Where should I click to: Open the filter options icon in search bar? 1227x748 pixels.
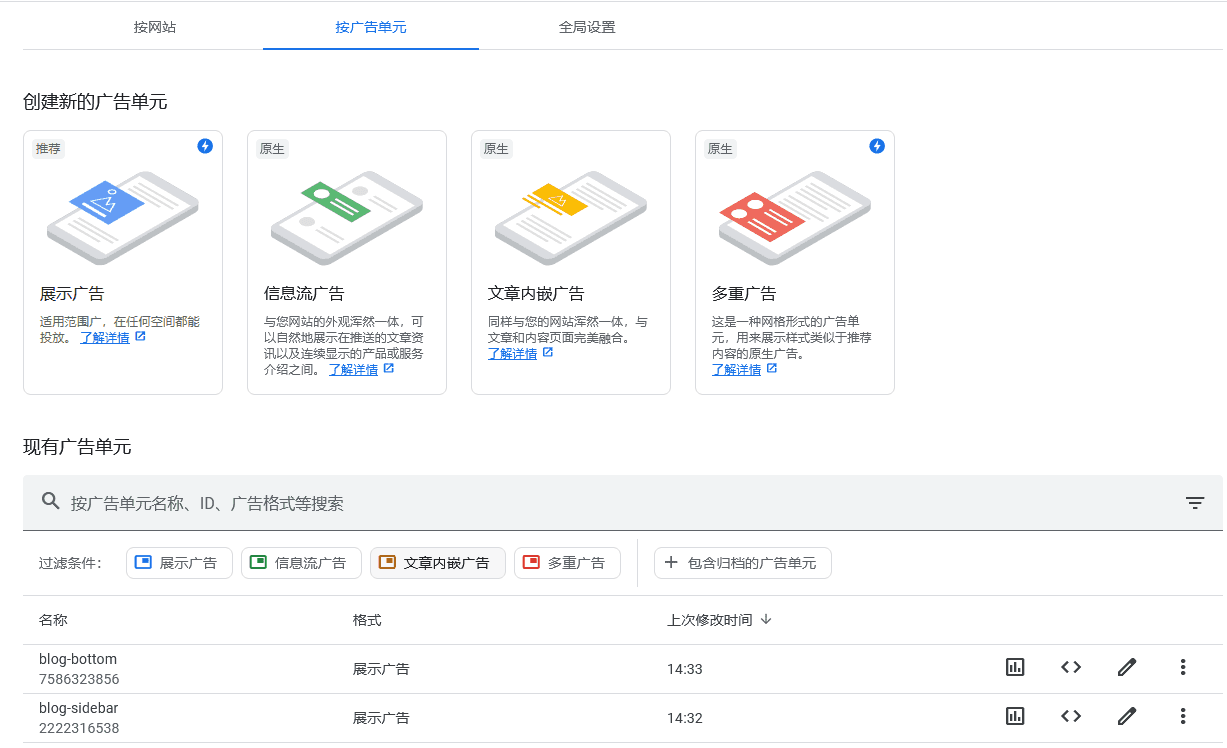pos(1194,502)
